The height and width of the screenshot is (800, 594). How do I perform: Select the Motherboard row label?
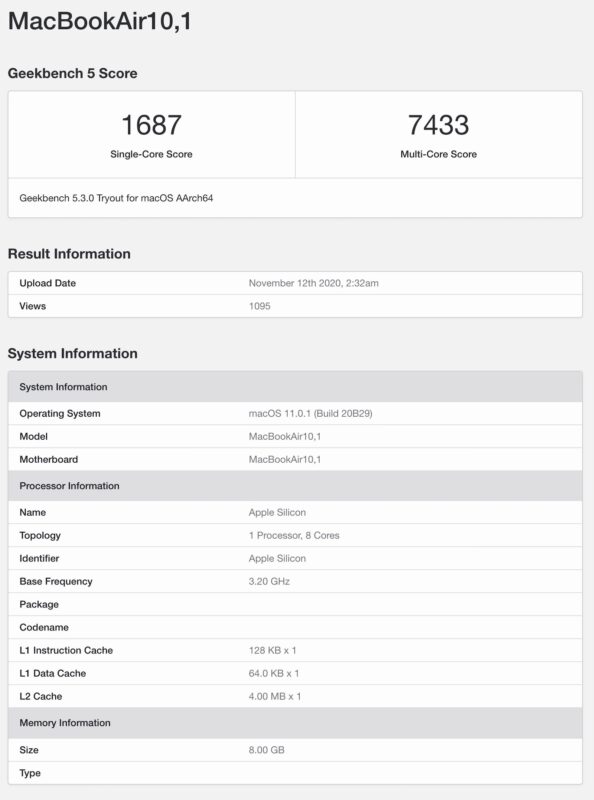tap(49, 460)
